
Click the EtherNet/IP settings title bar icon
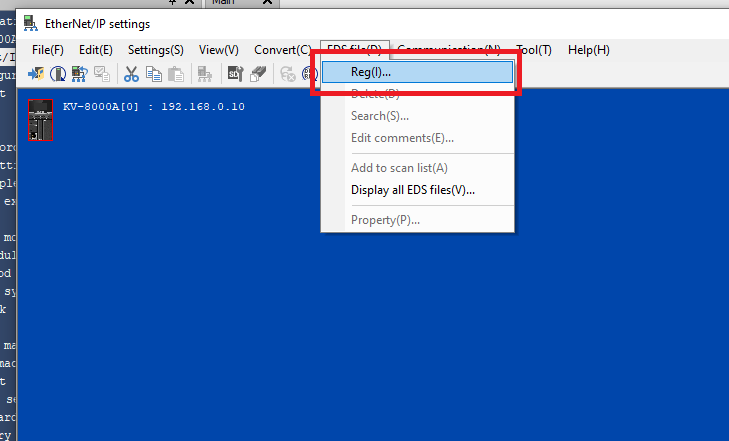[x=31, y=24]
